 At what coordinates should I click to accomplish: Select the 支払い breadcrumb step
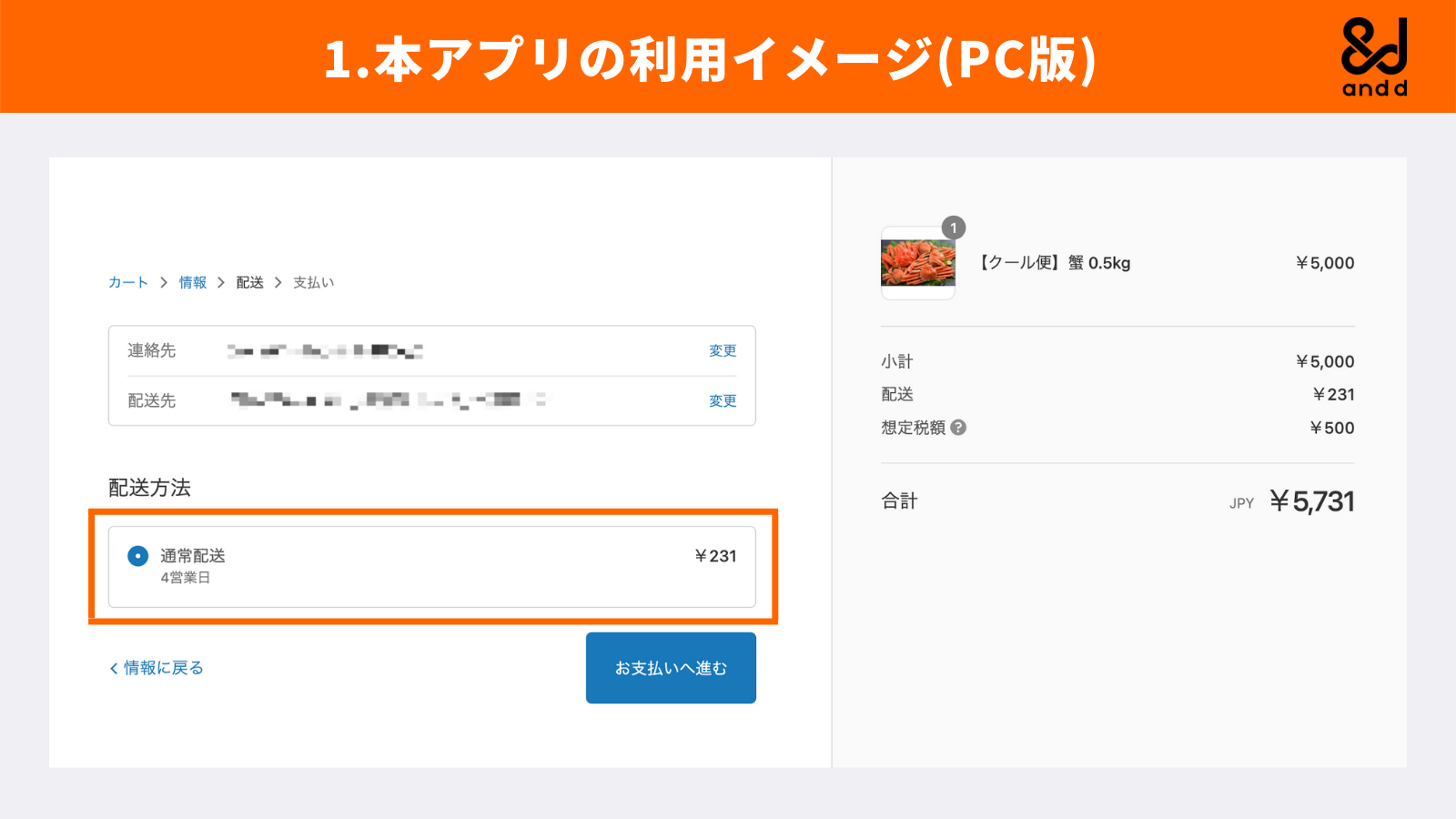(x=313, y=283)
